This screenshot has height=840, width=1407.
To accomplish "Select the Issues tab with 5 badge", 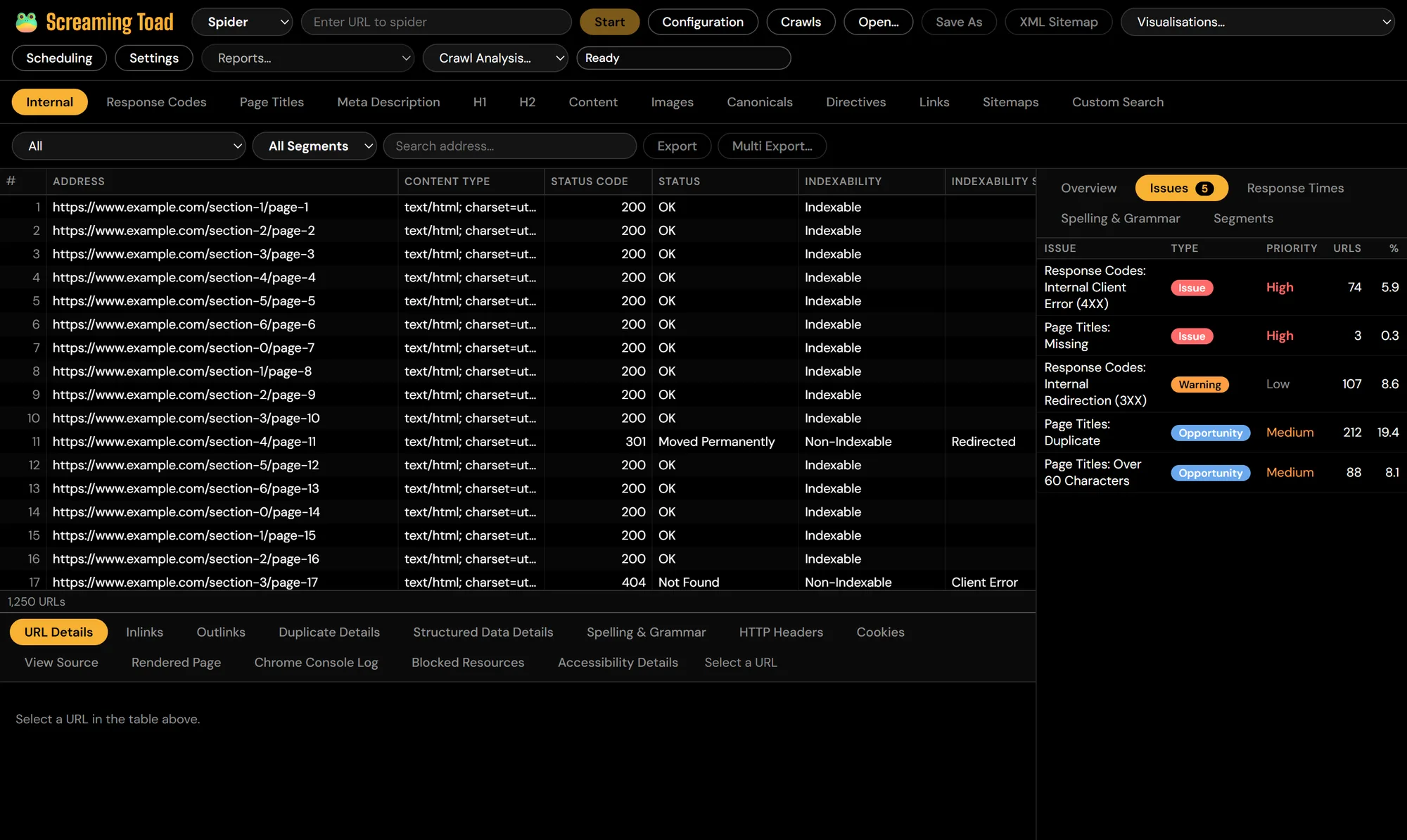I will (1181, 188).
